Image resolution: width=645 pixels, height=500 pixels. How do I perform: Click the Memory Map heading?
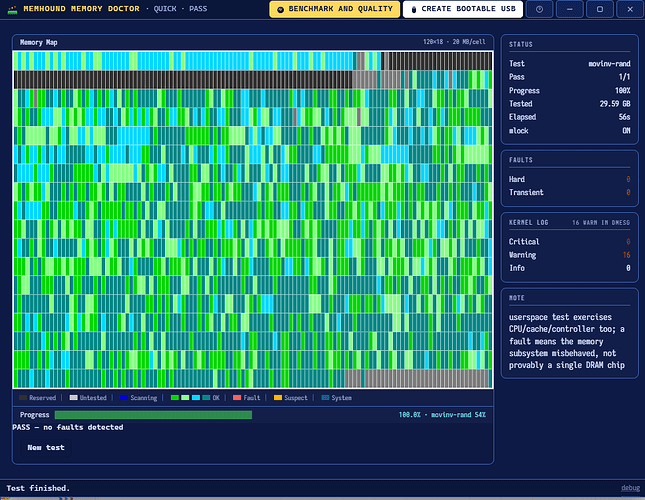(x=39, y=42)
